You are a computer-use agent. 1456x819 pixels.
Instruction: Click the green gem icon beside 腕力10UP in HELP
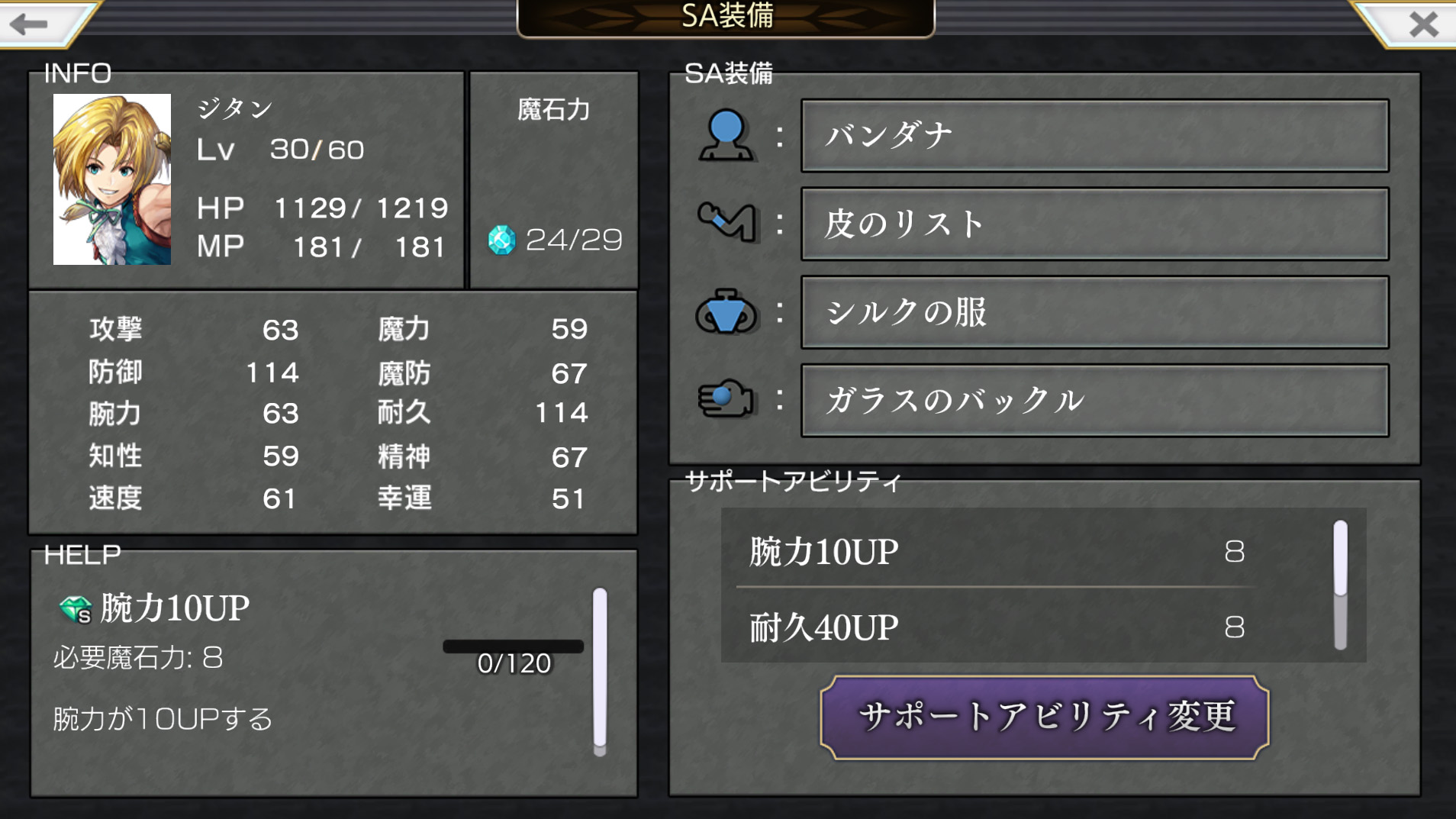tap(76, 609)
